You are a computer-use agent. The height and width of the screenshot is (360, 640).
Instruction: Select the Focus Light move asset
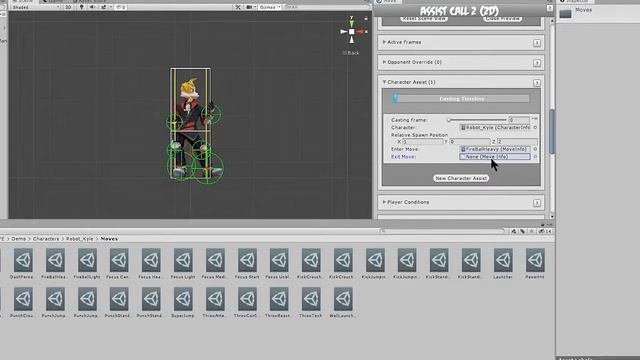click(183, 264)
